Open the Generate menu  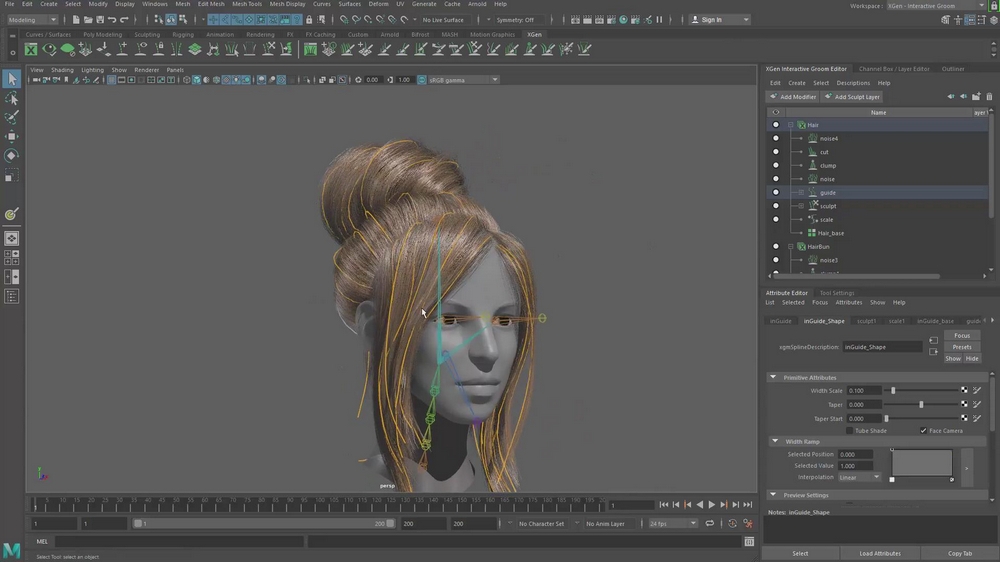tap(424, 4)
